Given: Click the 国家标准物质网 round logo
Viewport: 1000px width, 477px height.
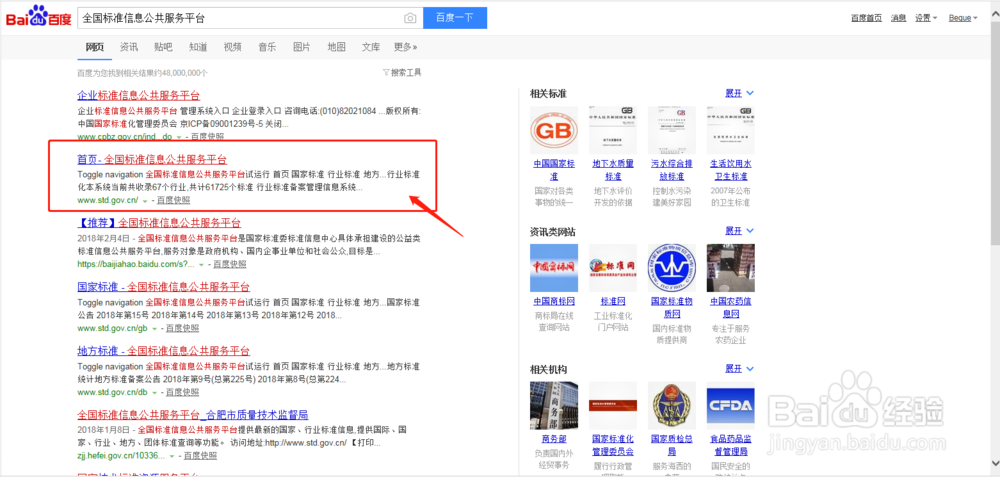Looking at the screenshot, I should (x=672, y=268).
